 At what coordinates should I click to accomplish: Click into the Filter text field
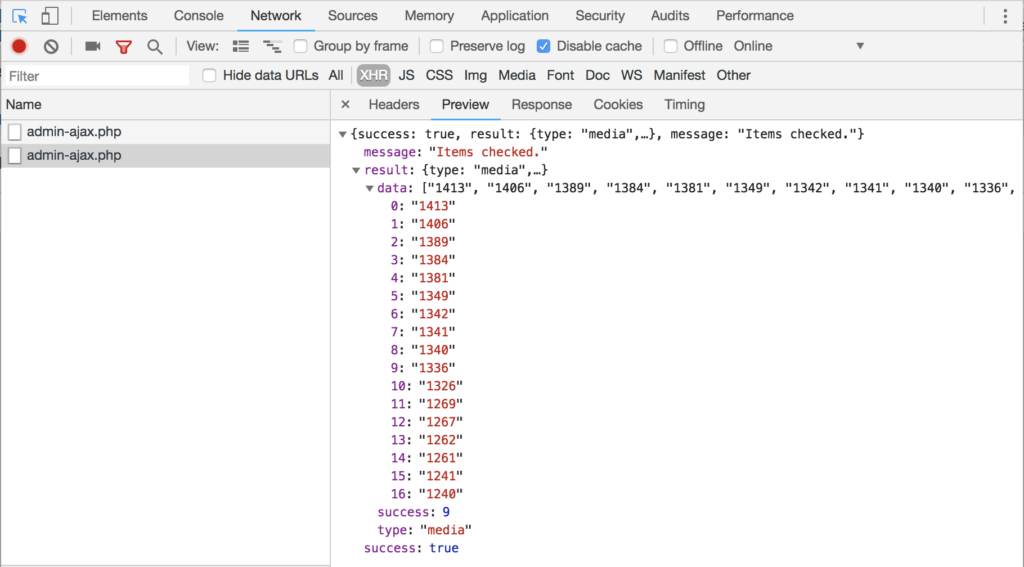tap(97, 76)
